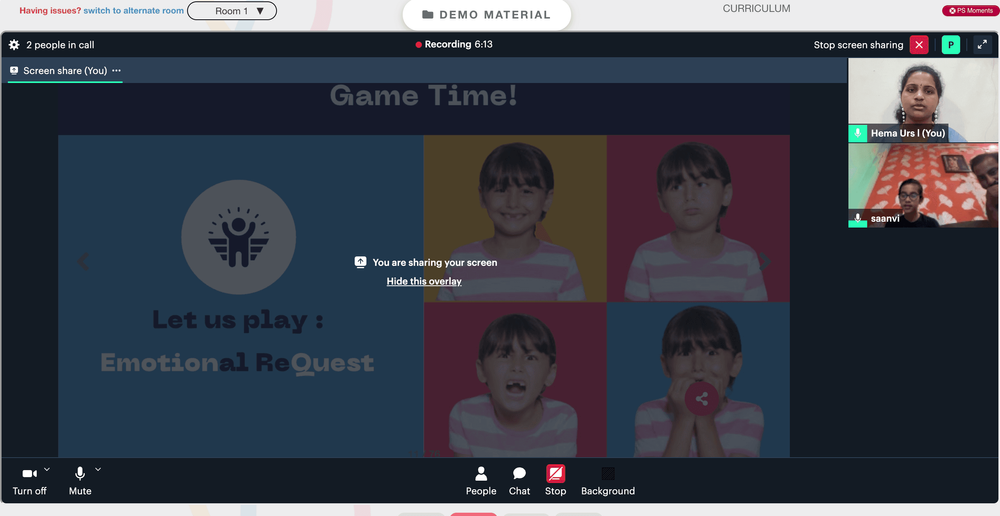Click switch to alternate room link

tap(133, 11)
